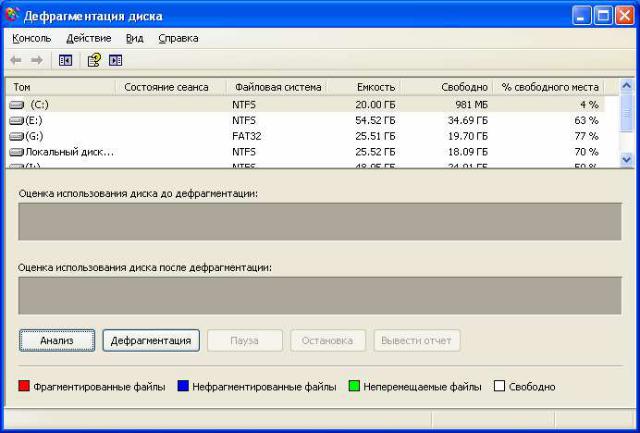640x433 pixels.
Task: Select the (G:) volume name
Action: tap(34, 136)
